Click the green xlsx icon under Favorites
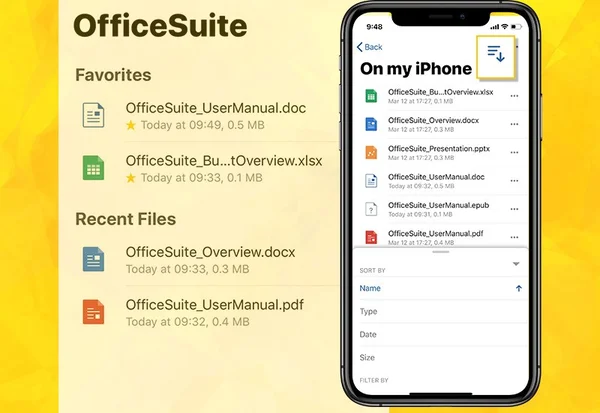The image size is (600, 413). pyautogui.click(x=93, y=168)
